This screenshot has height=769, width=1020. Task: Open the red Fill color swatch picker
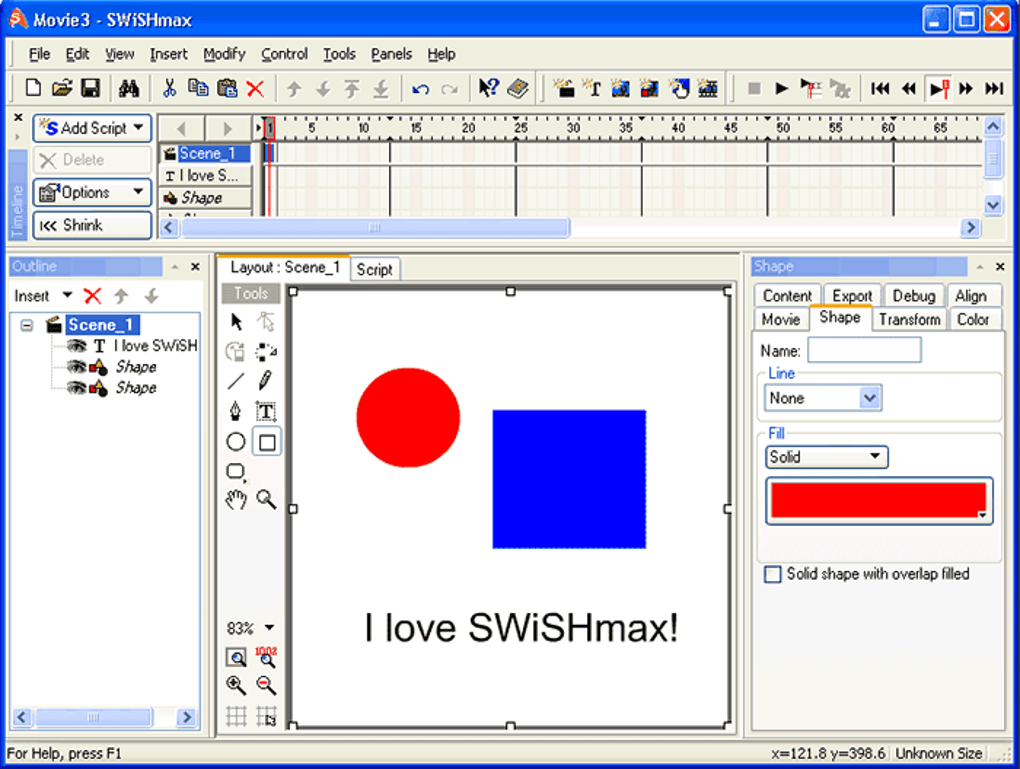(878, 498)
